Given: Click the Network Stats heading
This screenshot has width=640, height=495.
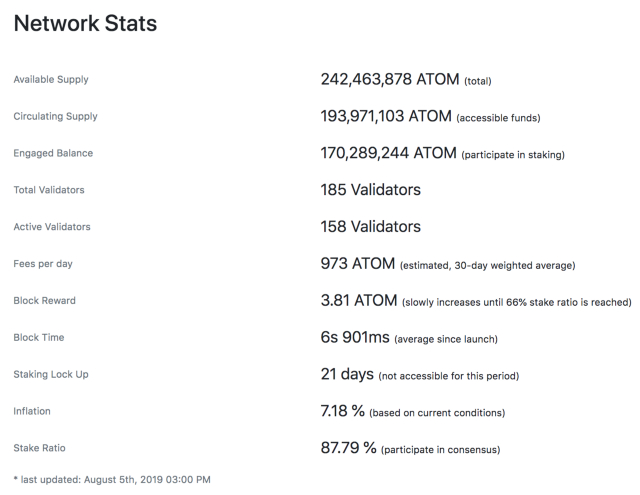Looking at the screenshot, I should 85,24.
